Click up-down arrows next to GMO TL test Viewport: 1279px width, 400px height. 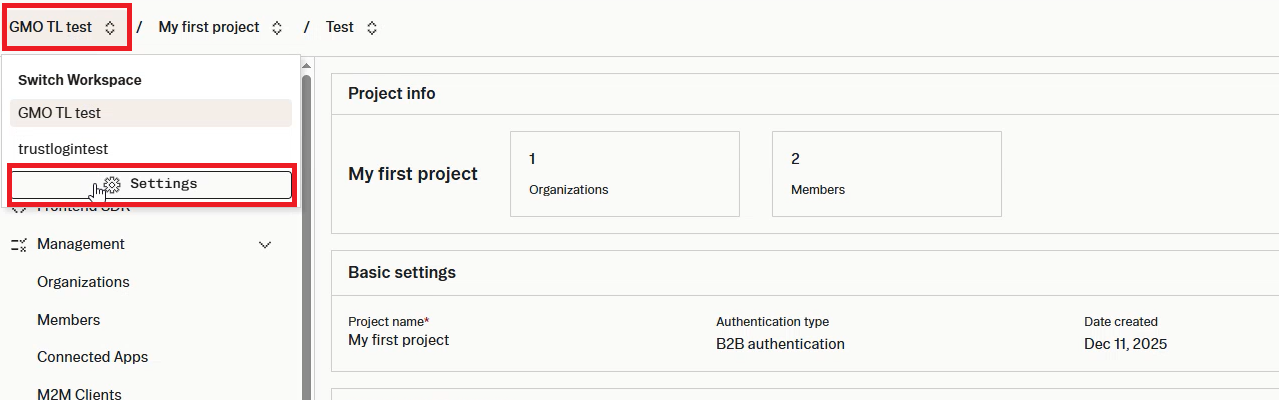pos(109,28)
